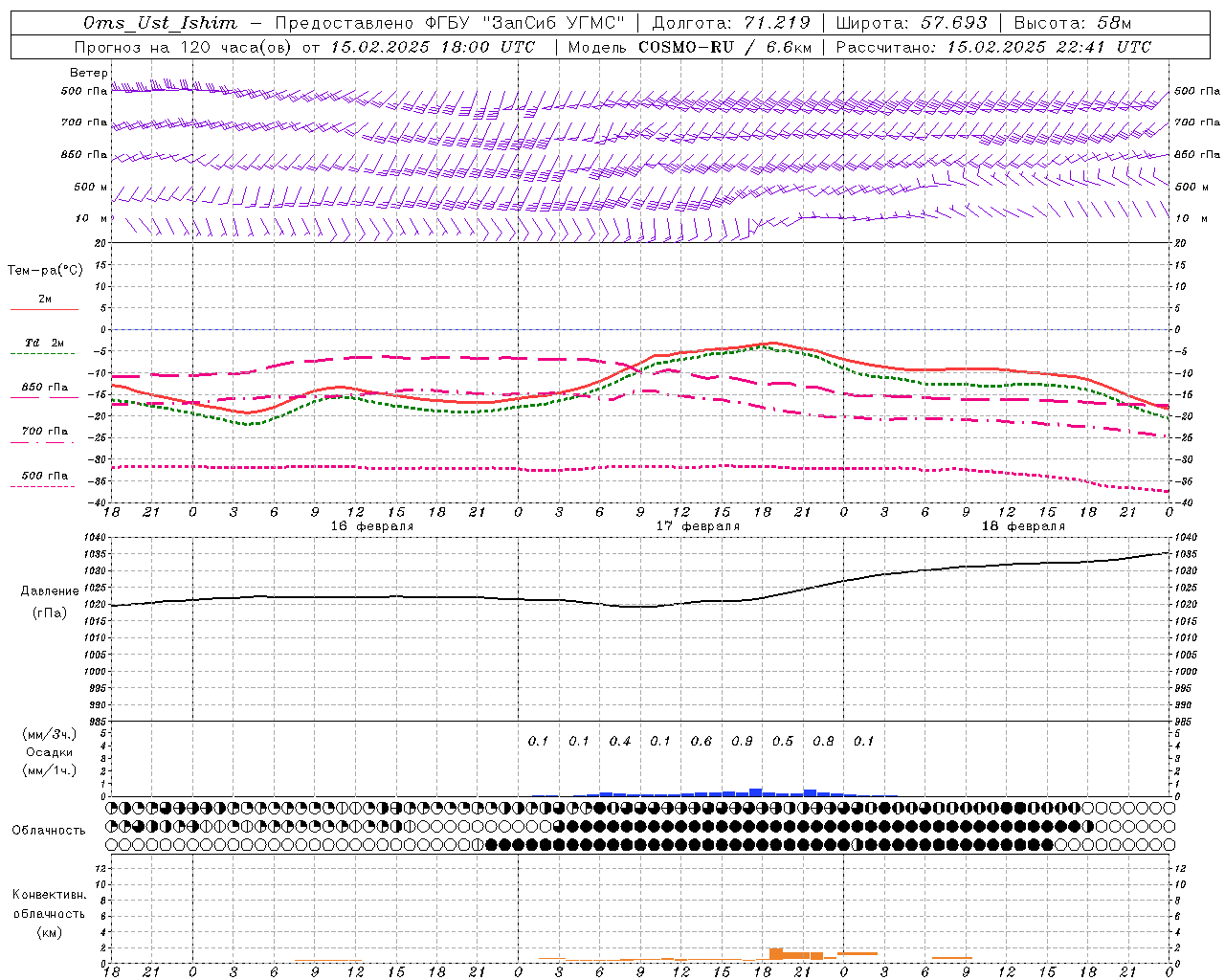Click the precipitation value 0.9
Viewport: 1225px width, 980px height.
[x=742, y=741]
